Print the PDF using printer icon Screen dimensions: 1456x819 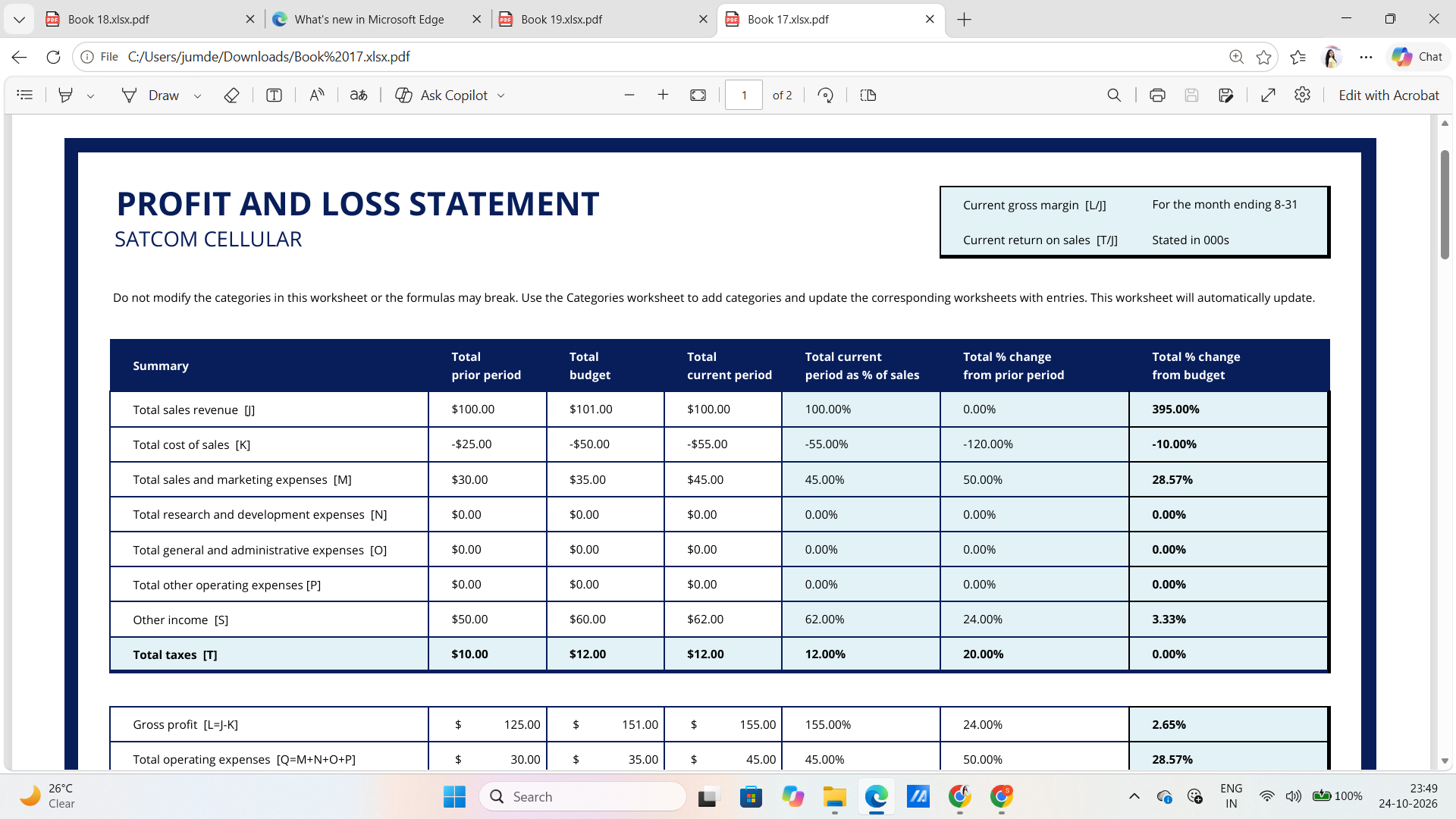(1156, 95)
